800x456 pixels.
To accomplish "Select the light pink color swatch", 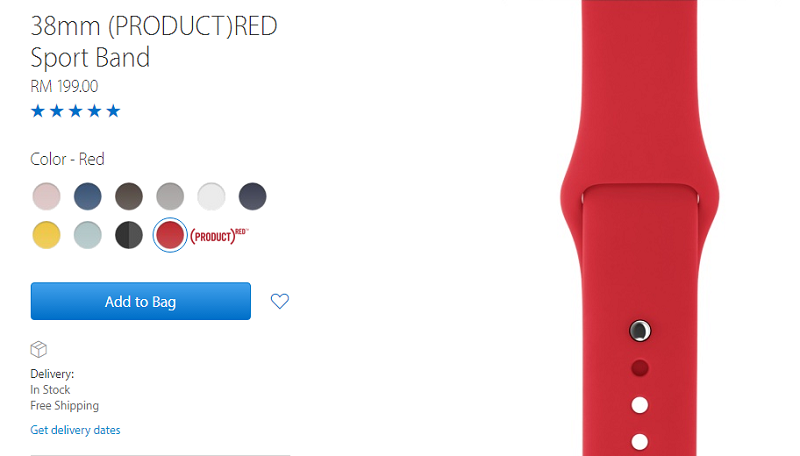I will (46, 196).
